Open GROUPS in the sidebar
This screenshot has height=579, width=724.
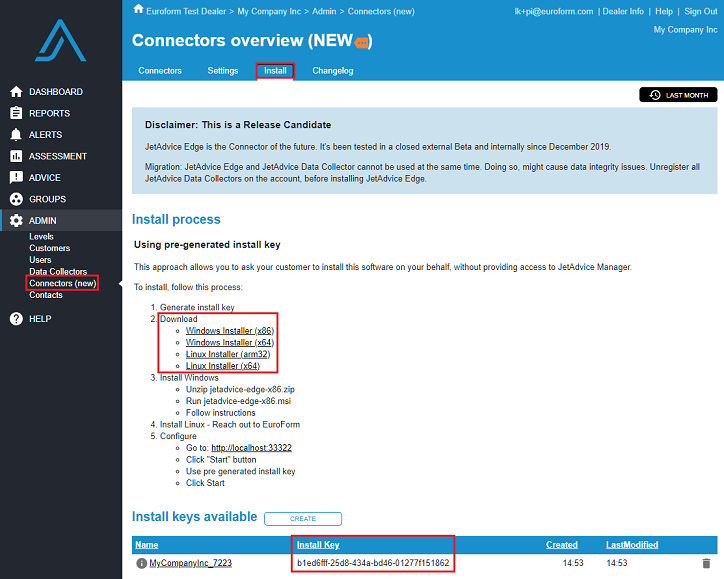pyautogui.click(x=48, y=199)
